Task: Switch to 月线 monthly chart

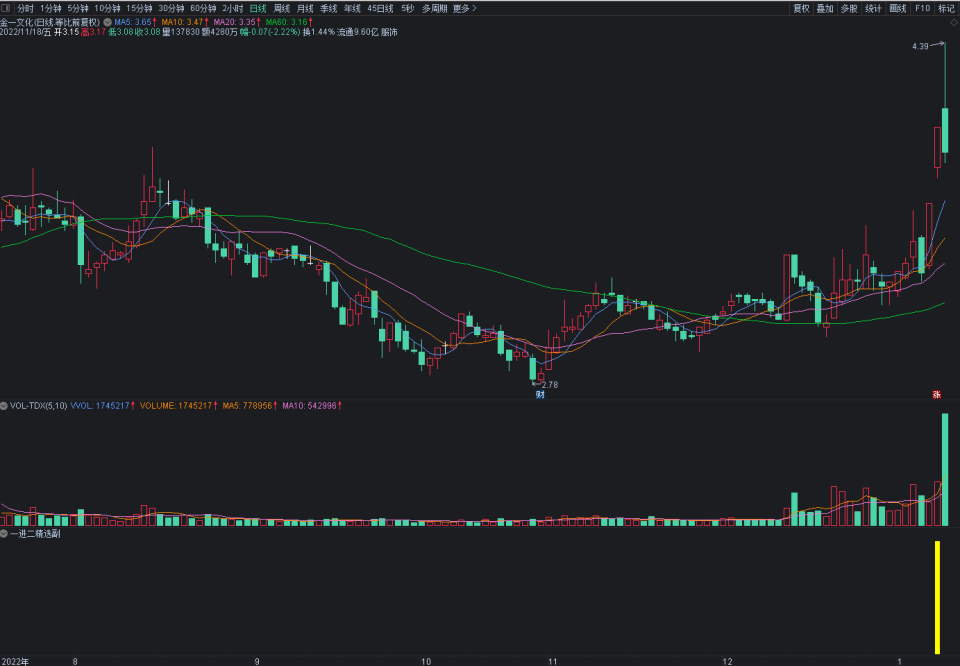Action: [305, 9]
